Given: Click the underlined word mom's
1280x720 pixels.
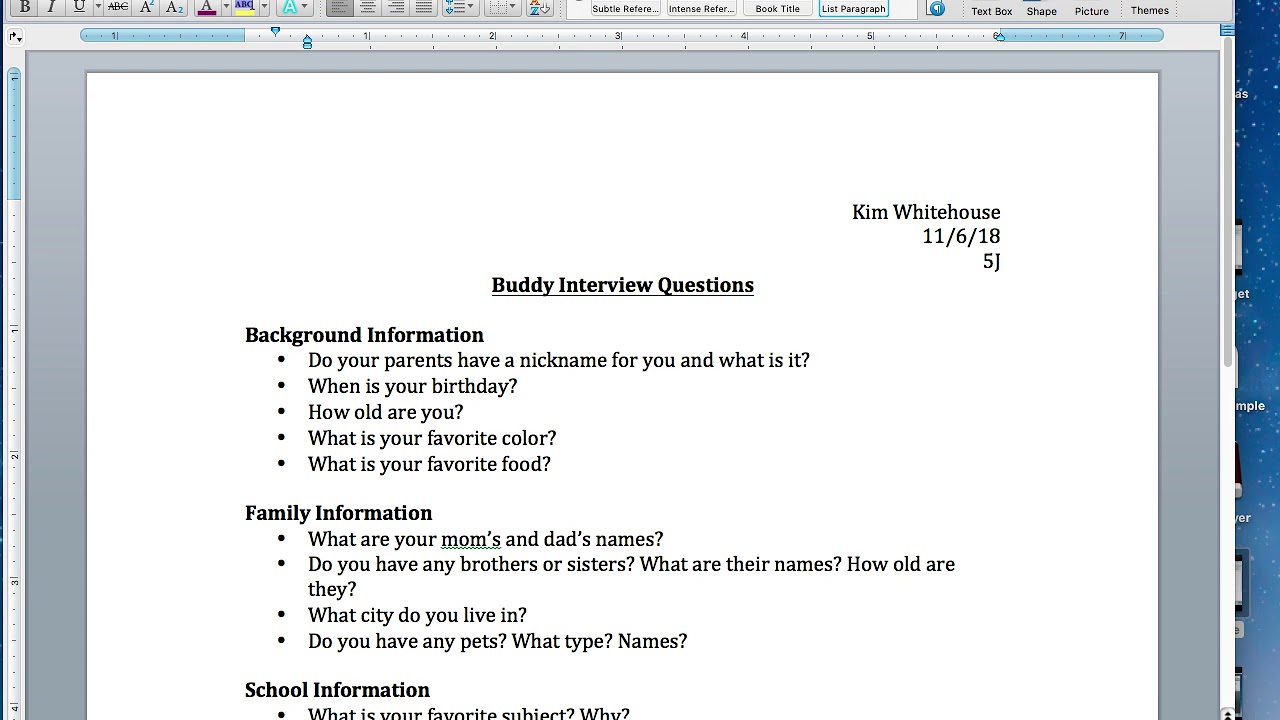Looking at the screenshot, I should coord(471,539).
